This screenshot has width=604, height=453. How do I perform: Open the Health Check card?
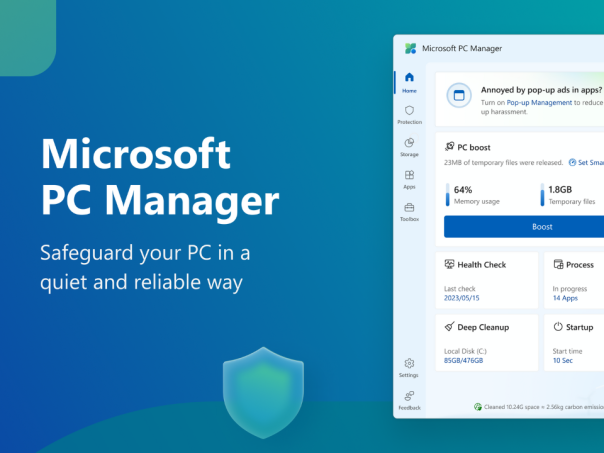487,279
